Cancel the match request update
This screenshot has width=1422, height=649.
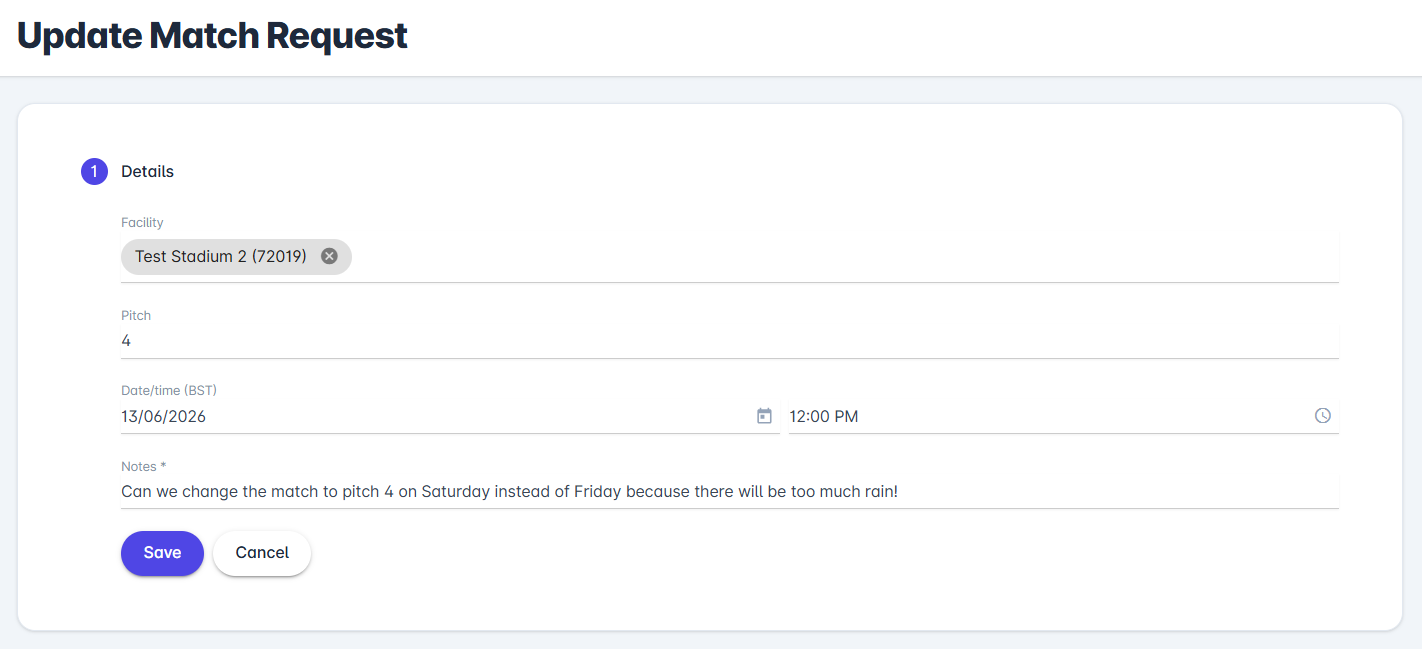coord(262,553)
